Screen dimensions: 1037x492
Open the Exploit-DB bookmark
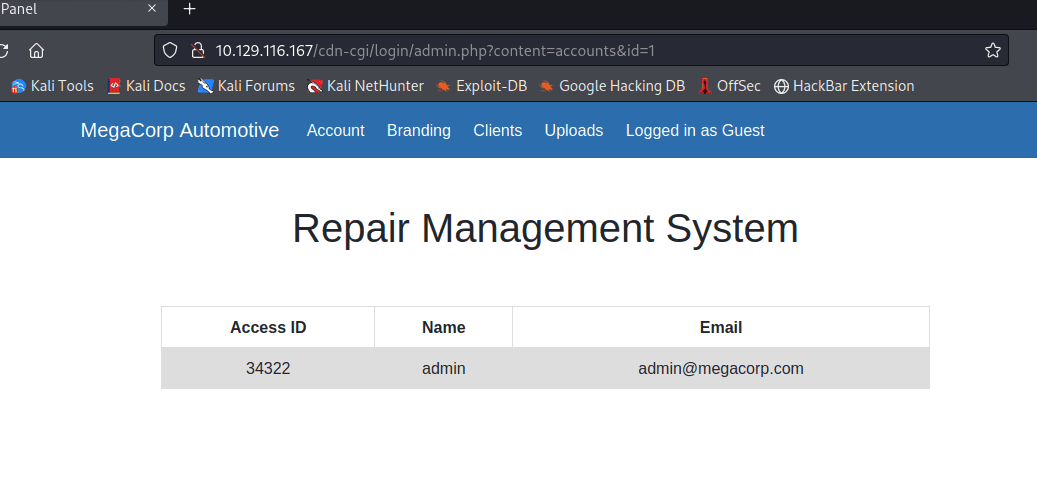481,86
